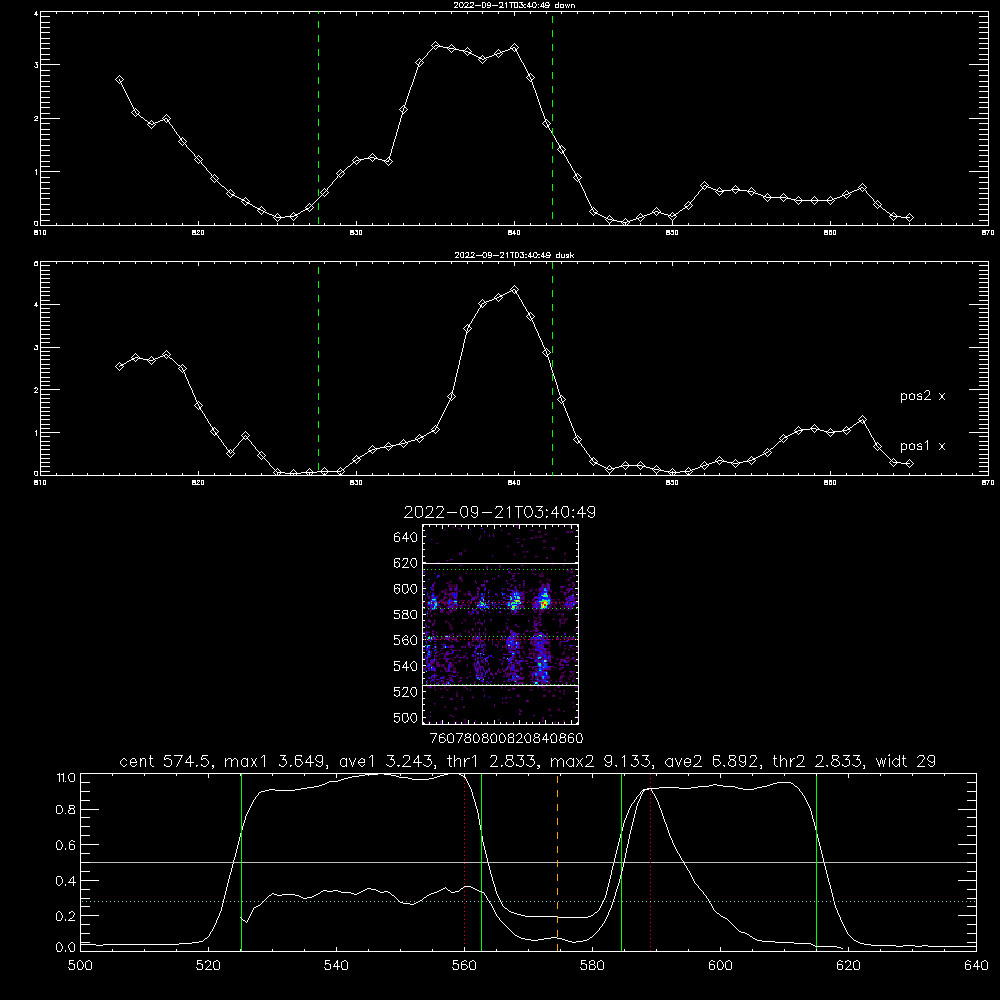Click 'cent 574.5' in the bottom plot title
The height and width of the screenshot is (1000, 1000).
pos(166,761)
